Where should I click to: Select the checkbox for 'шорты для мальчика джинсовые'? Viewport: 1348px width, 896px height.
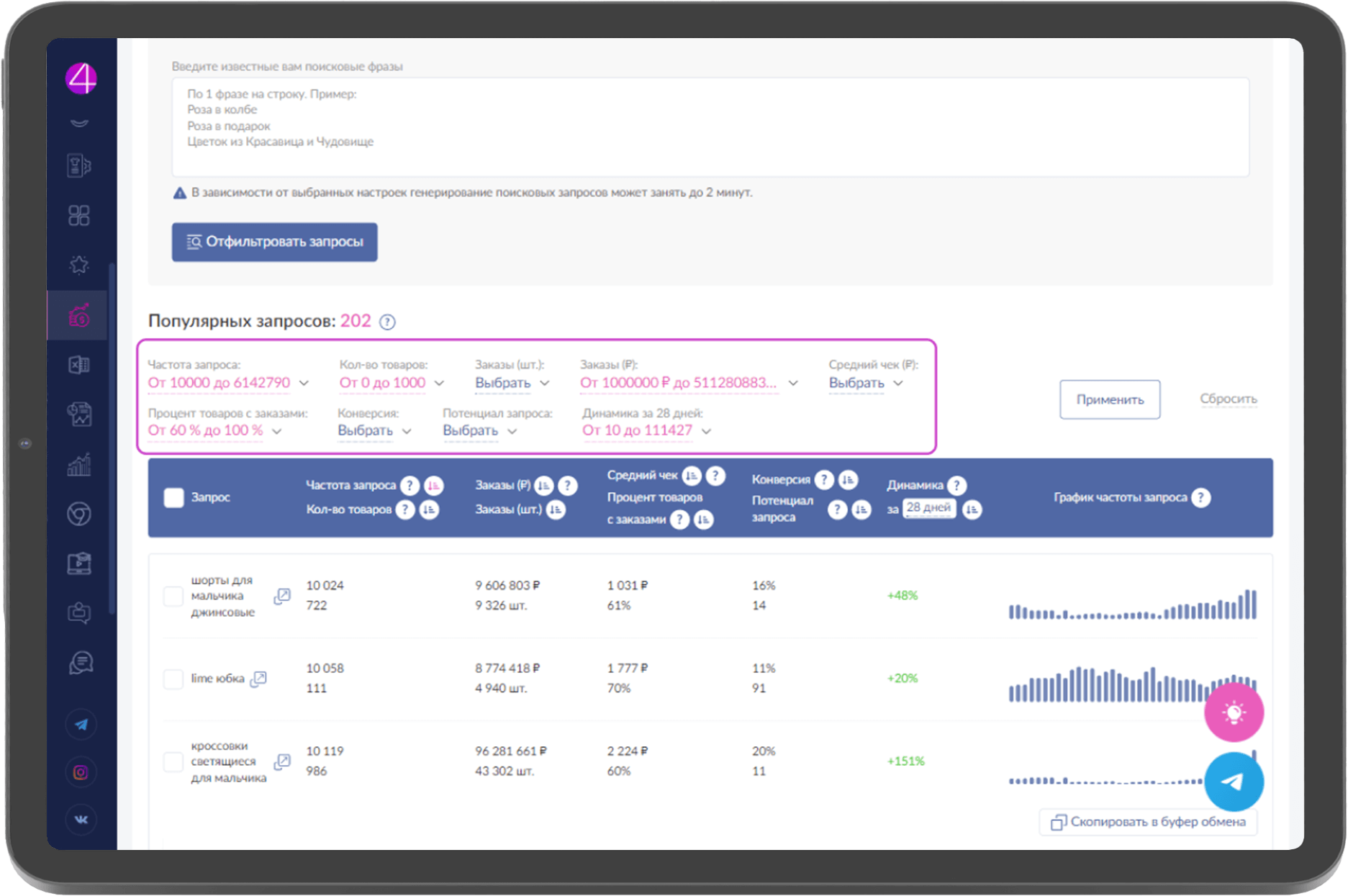click(x=173, y=596)
